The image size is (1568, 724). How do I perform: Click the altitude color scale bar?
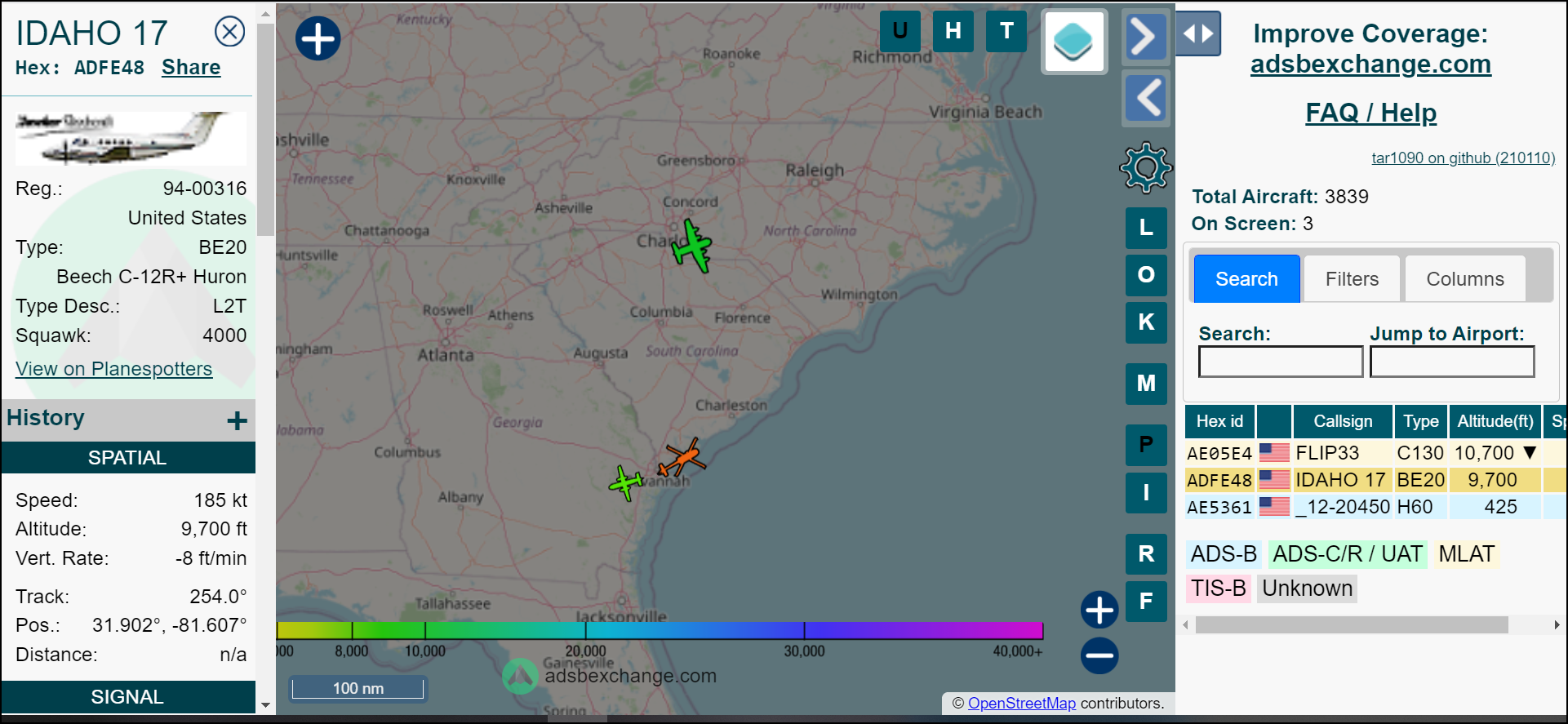click(660, 630)
